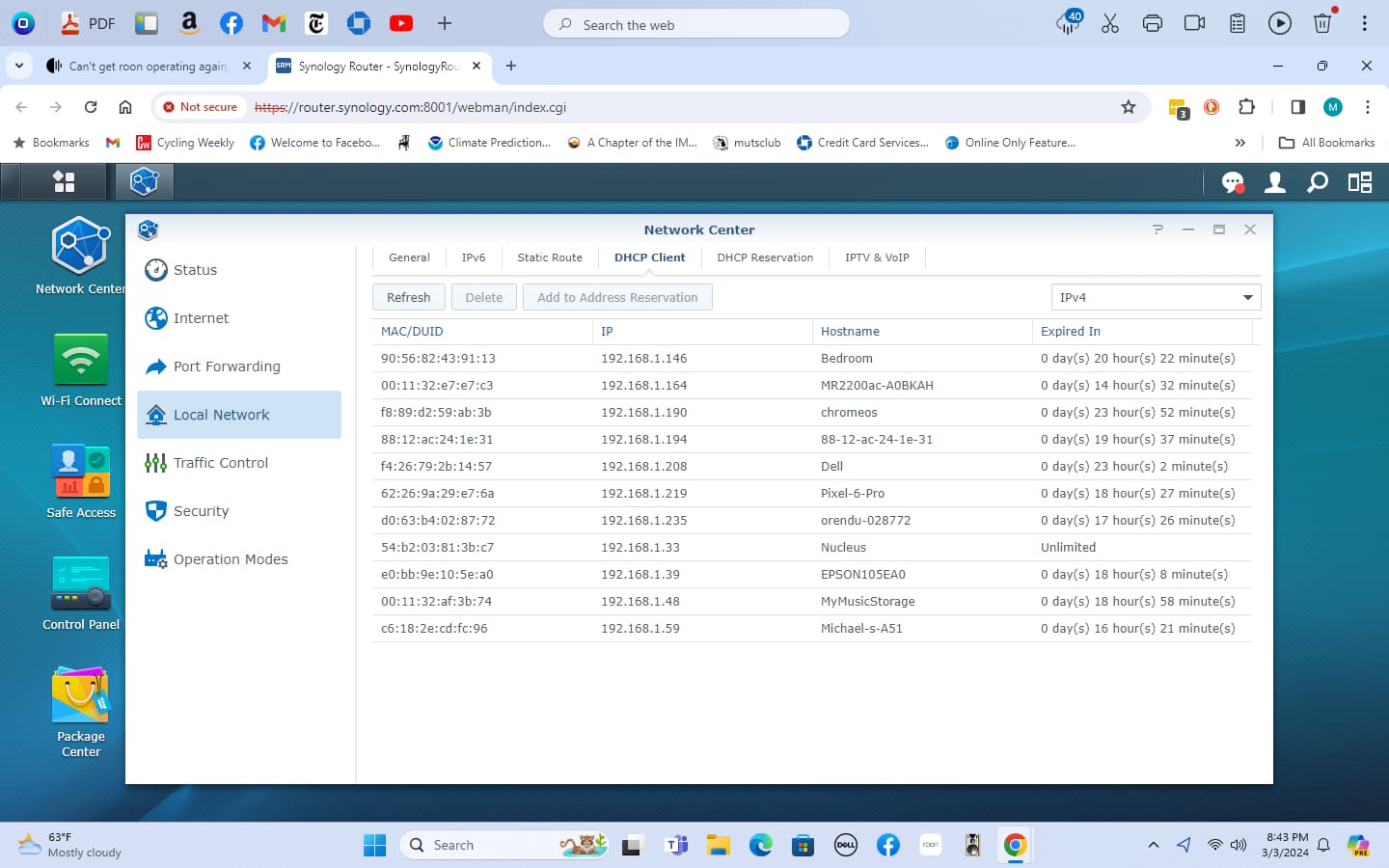Open the Package Center desktop icon

click(81, 712)
